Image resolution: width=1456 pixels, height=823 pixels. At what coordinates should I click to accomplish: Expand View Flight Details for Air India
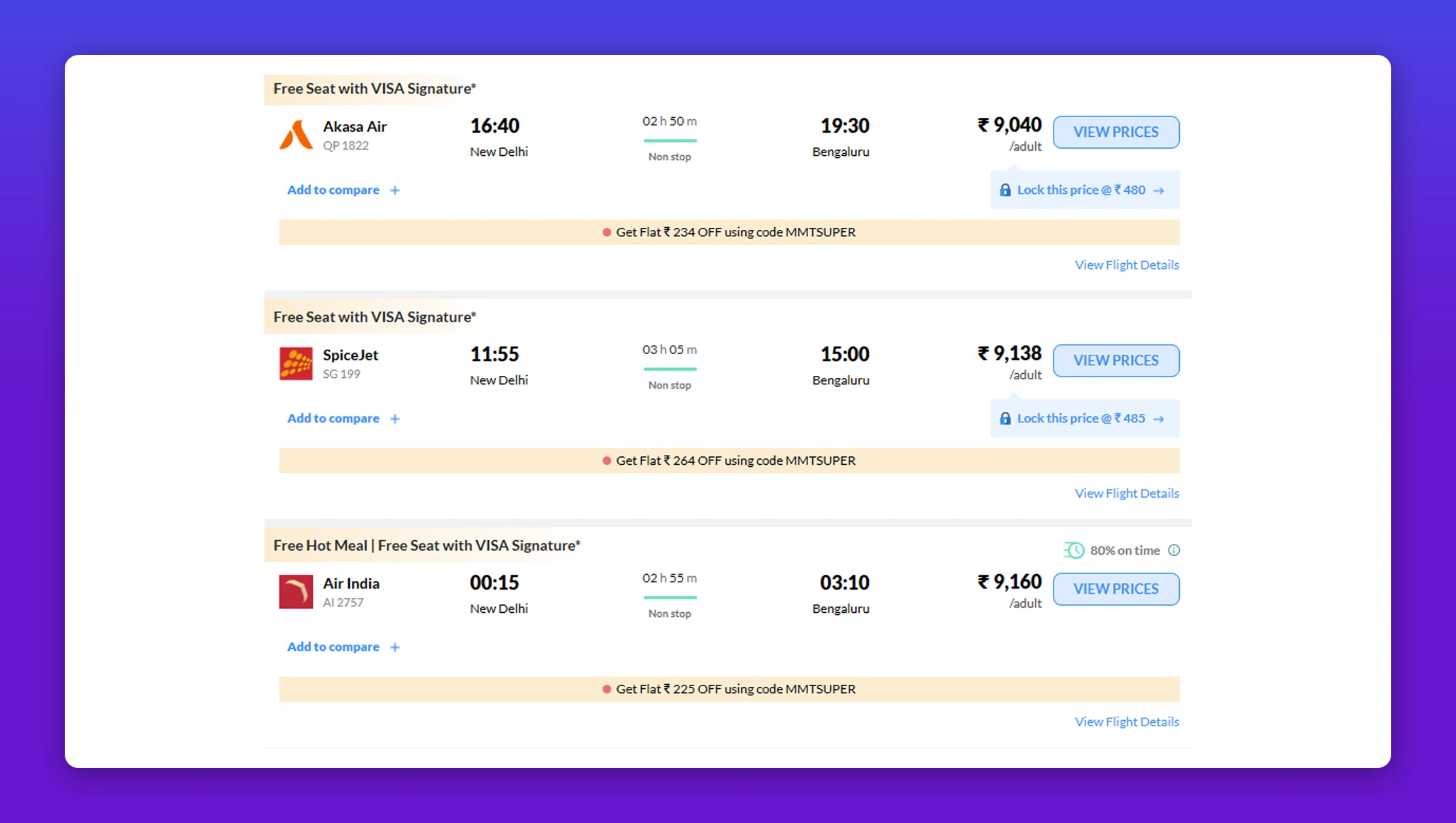[1127, 722]
